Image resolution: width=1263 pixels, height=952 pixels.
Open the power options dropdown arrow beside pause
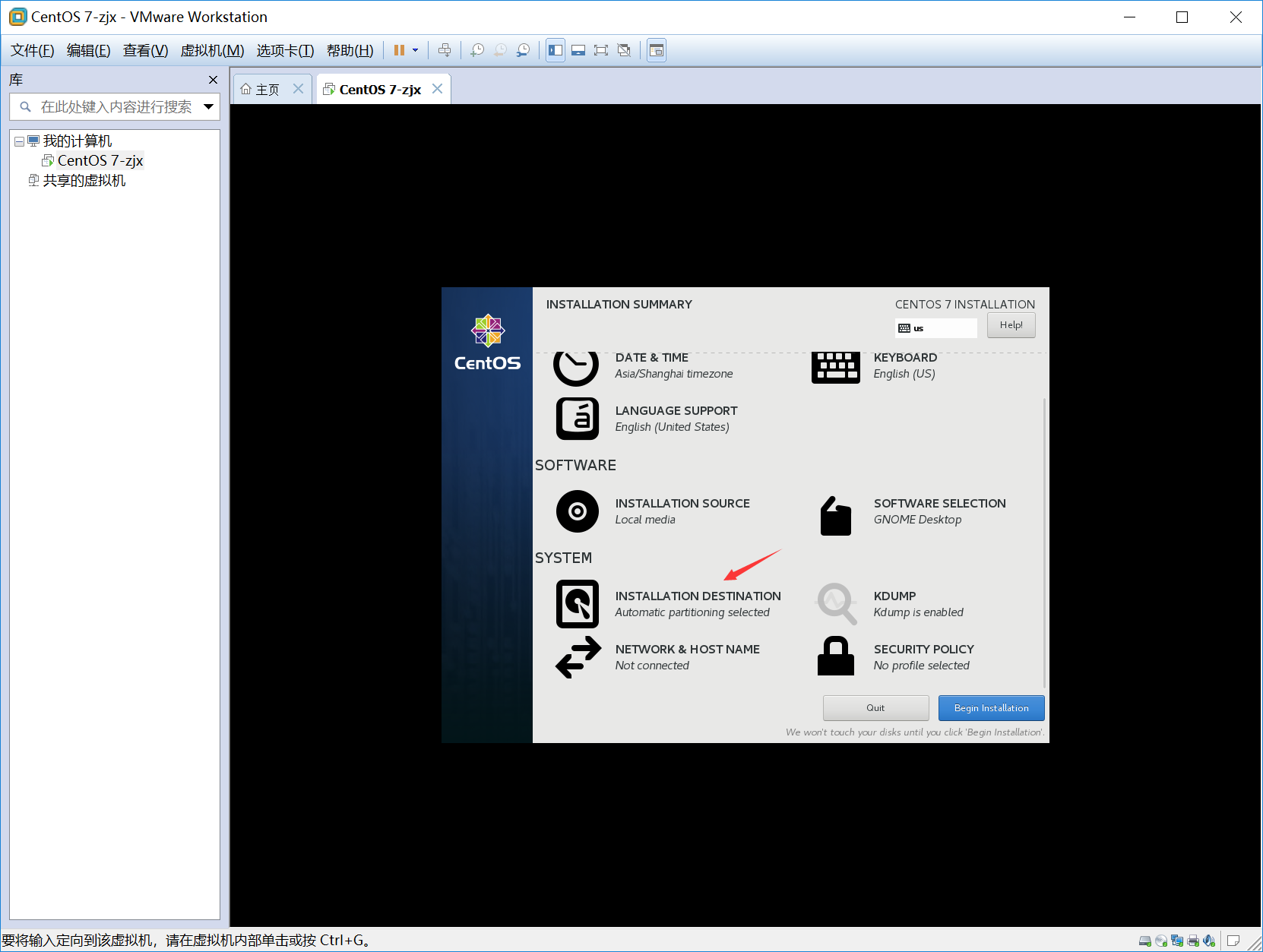[x=416, y=51]
